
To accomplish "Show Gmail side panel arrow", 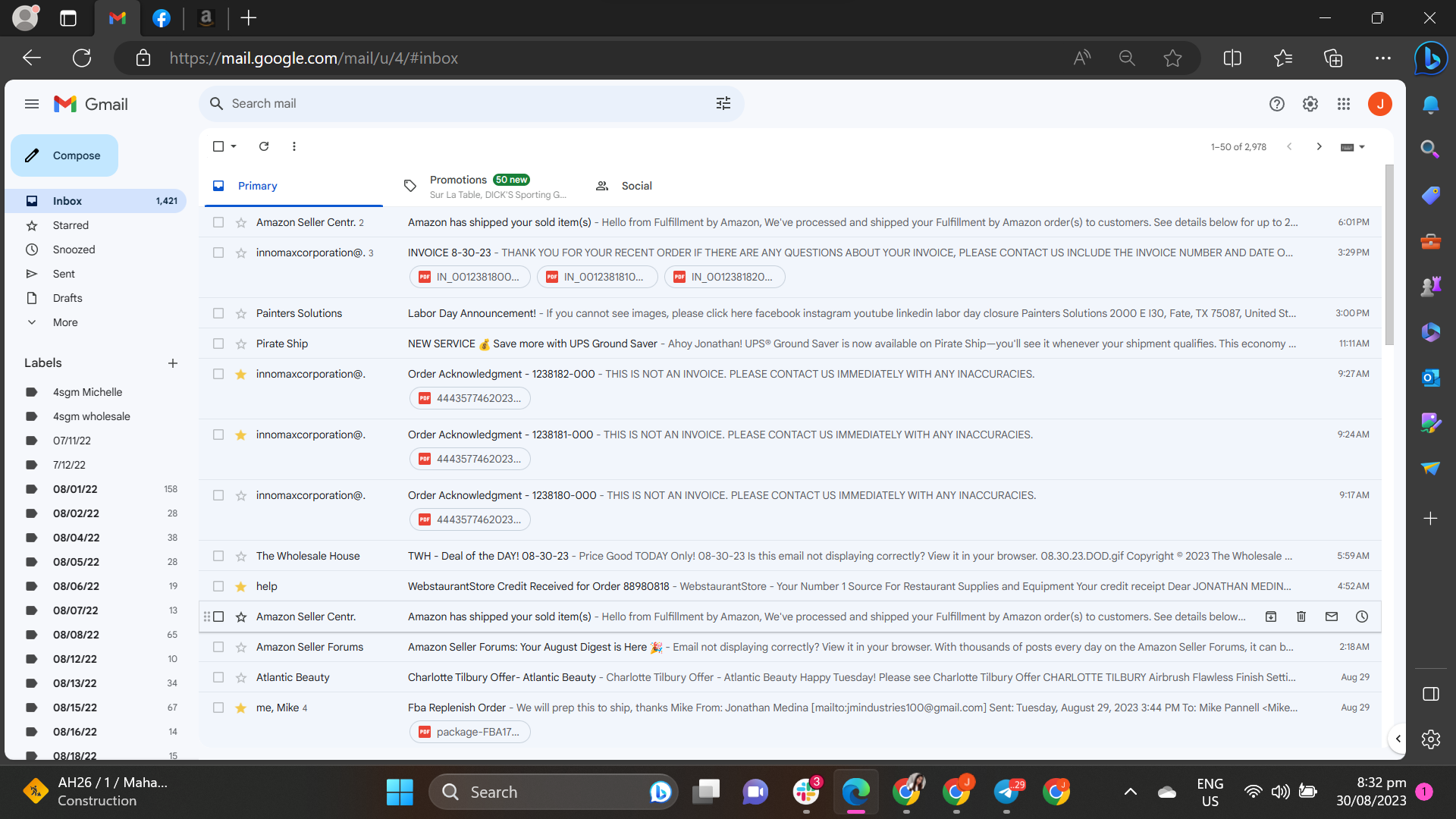I will click(x=1398, y=739).
